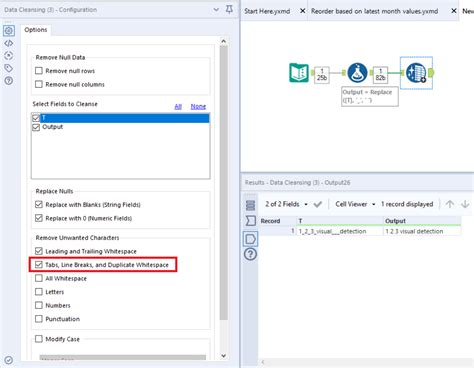Image resolution: width=474 pixels, height=368 pixels.
Task: Uncheck the Output field checkbox
Action: coord(36,127)
